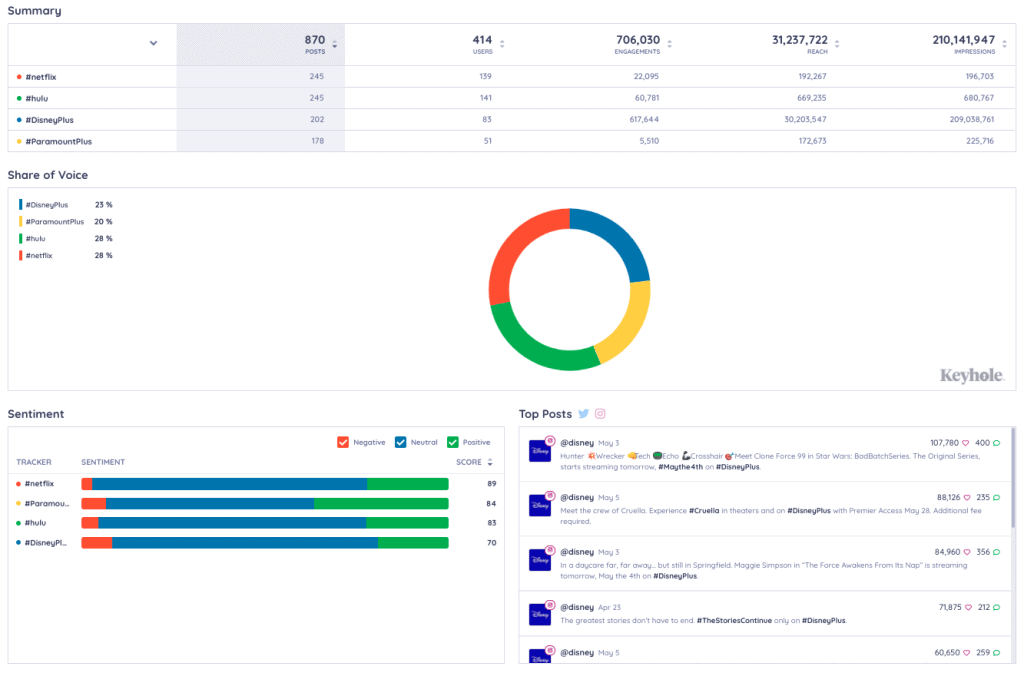Open the disney avatar on the 107,780 likes post
Screen dimensions: 1024x673
[540, 450]
